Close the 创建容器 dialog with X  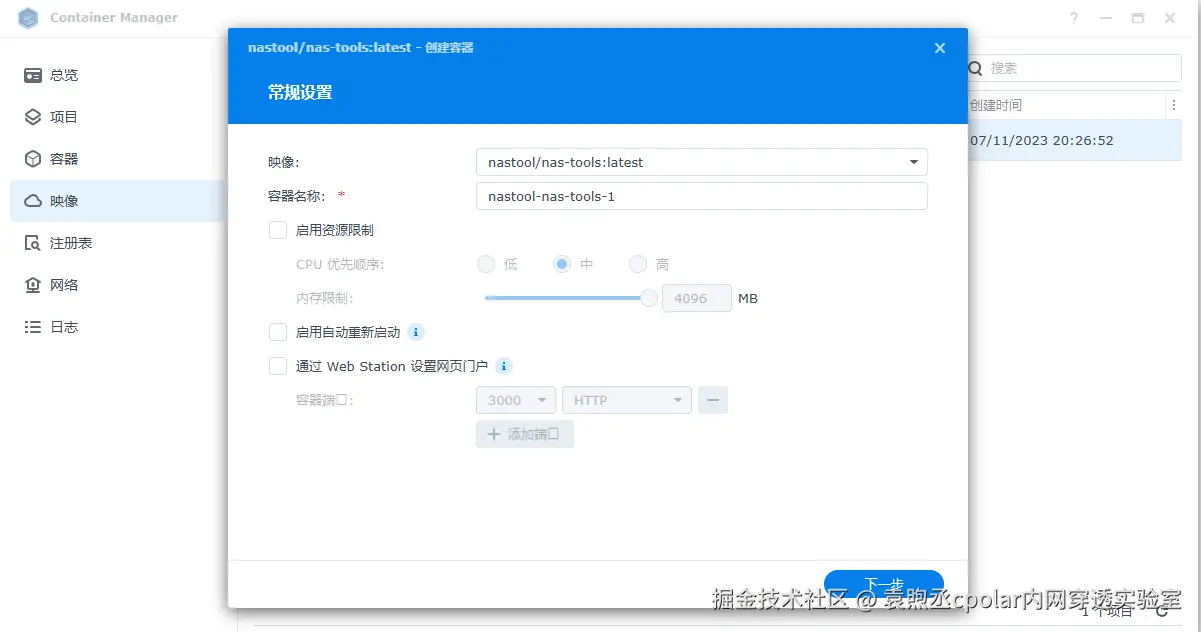click(939, 48)
